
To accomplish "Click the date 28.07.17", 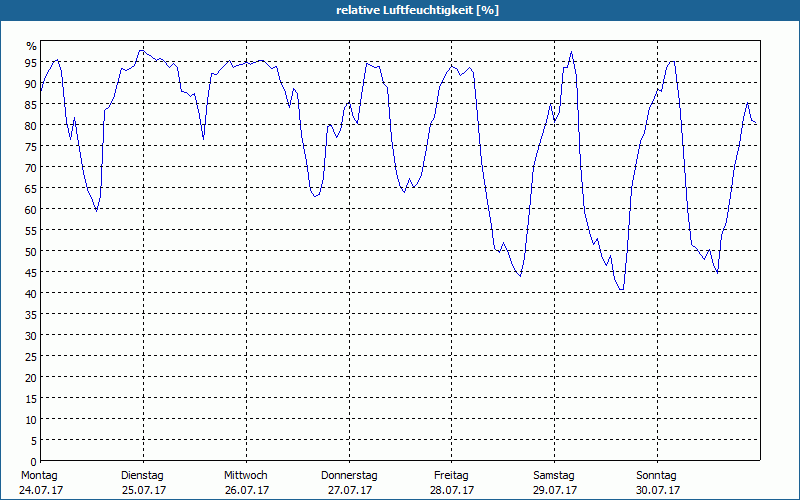I will (452, 490).
